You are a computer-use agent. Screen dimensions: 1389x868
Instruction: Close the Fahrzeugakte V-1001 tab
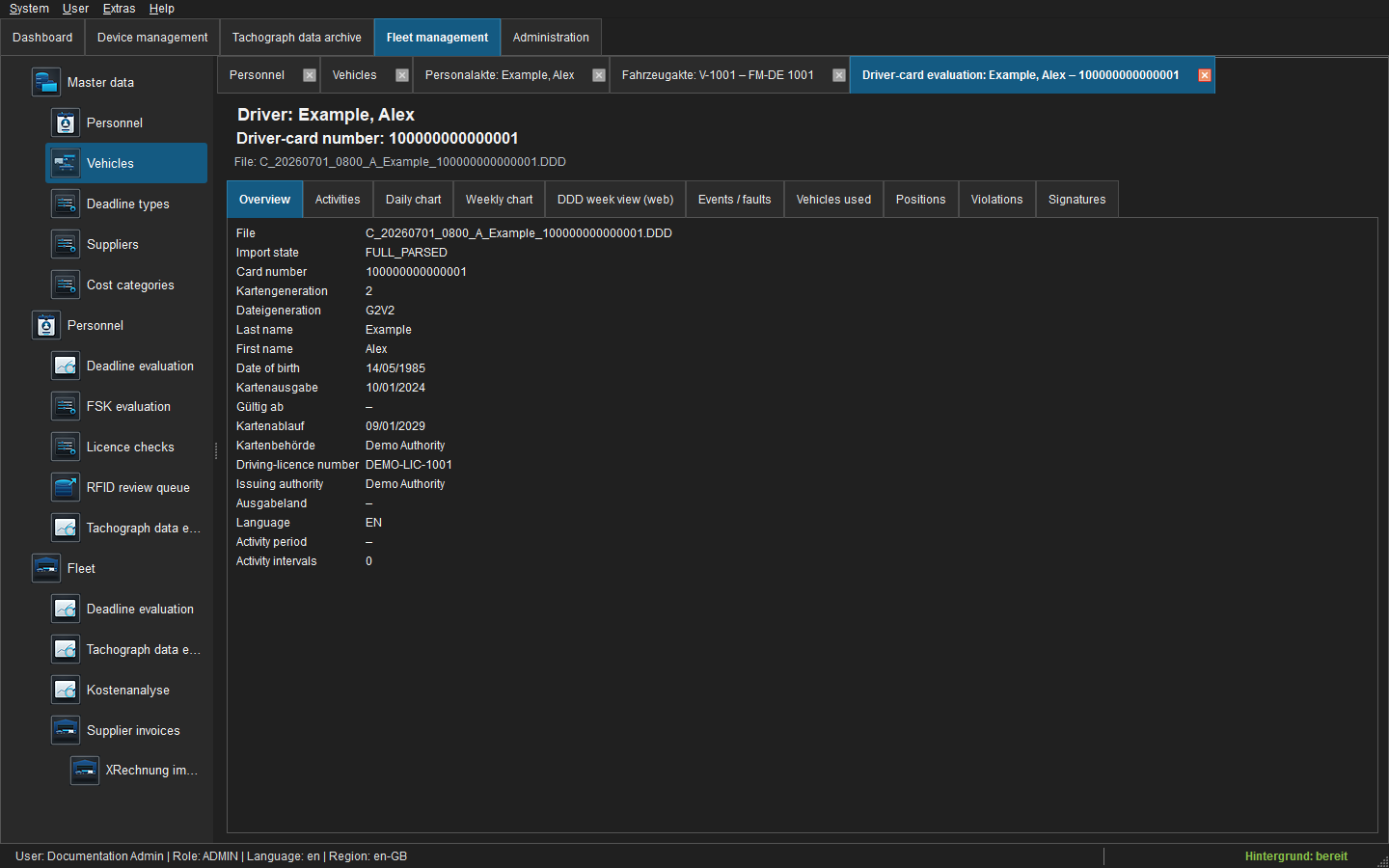(839, 75)
